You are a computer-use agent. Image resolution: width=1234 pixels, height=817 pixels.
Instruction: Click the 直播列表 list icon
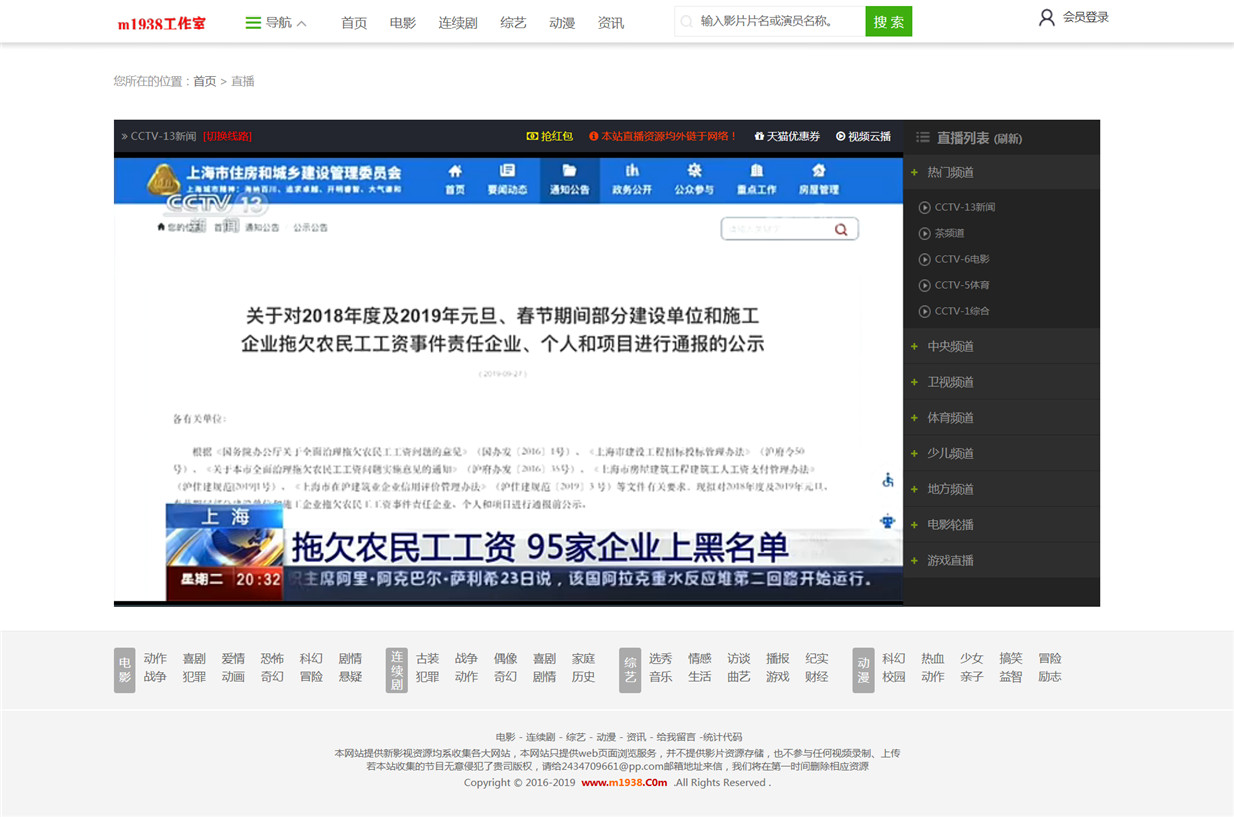(x=923, y=137)
